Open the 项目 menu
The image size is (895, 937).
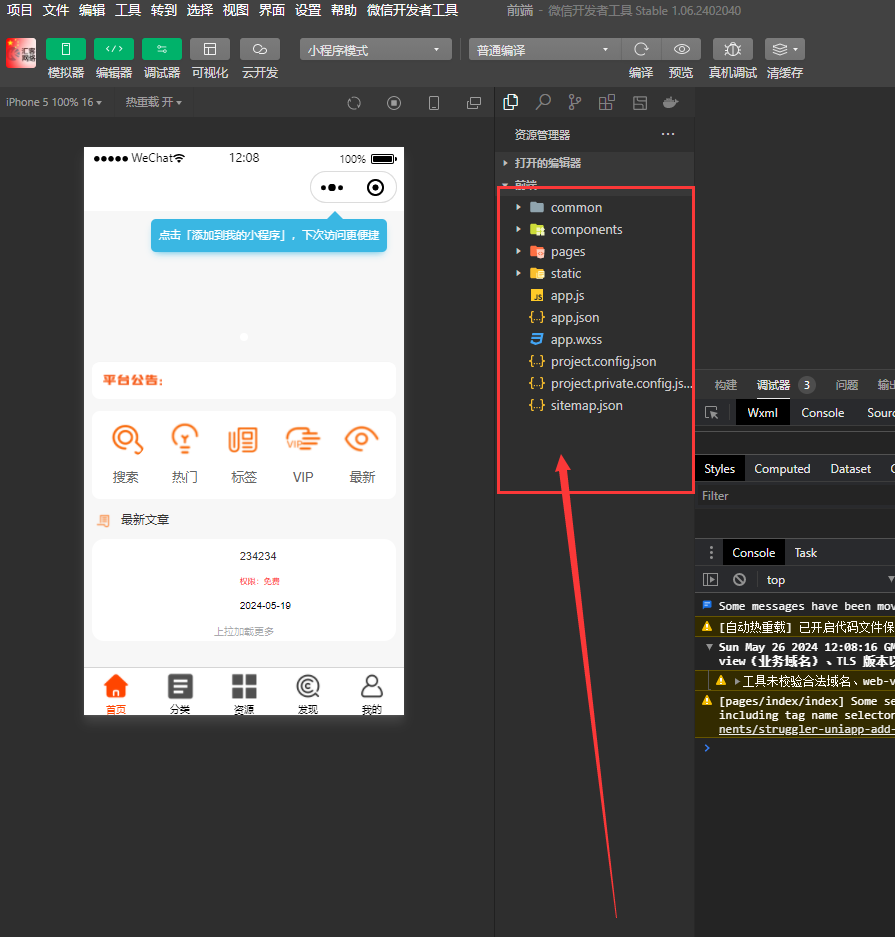pyautogui.click(x=19, y=10)
